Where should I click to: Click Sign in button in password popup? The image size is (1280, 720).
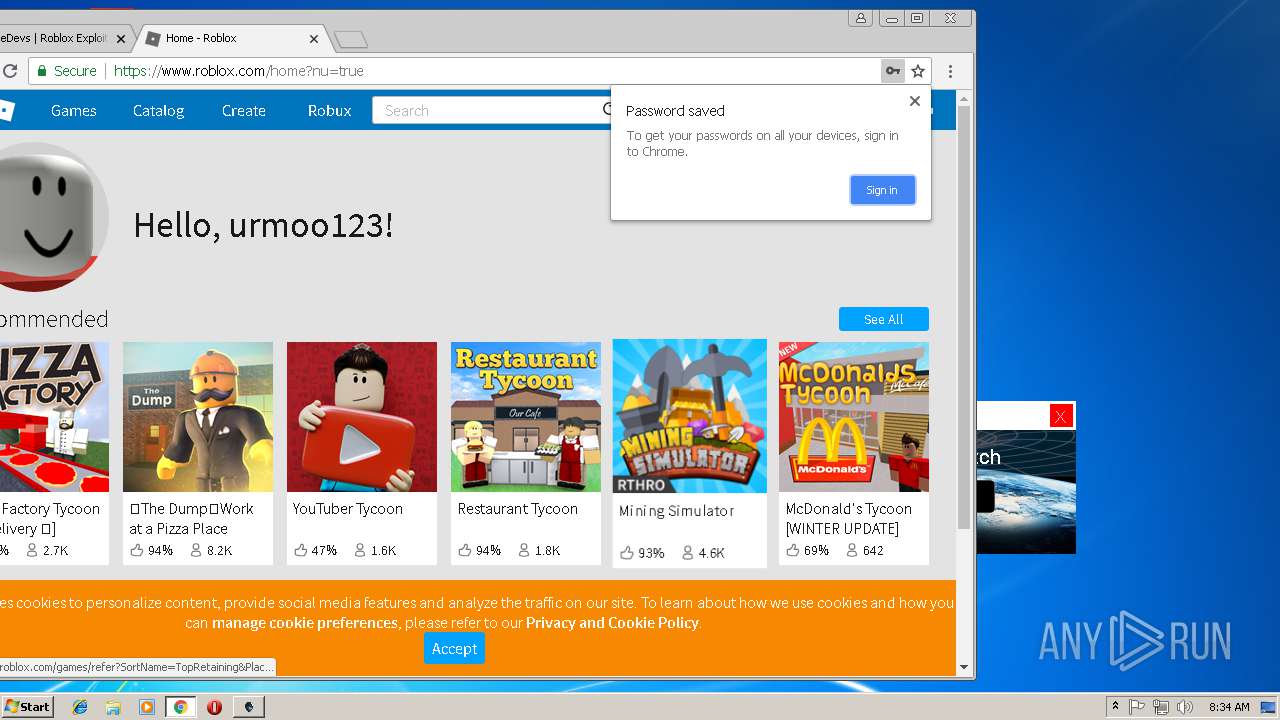click(882, 190)
